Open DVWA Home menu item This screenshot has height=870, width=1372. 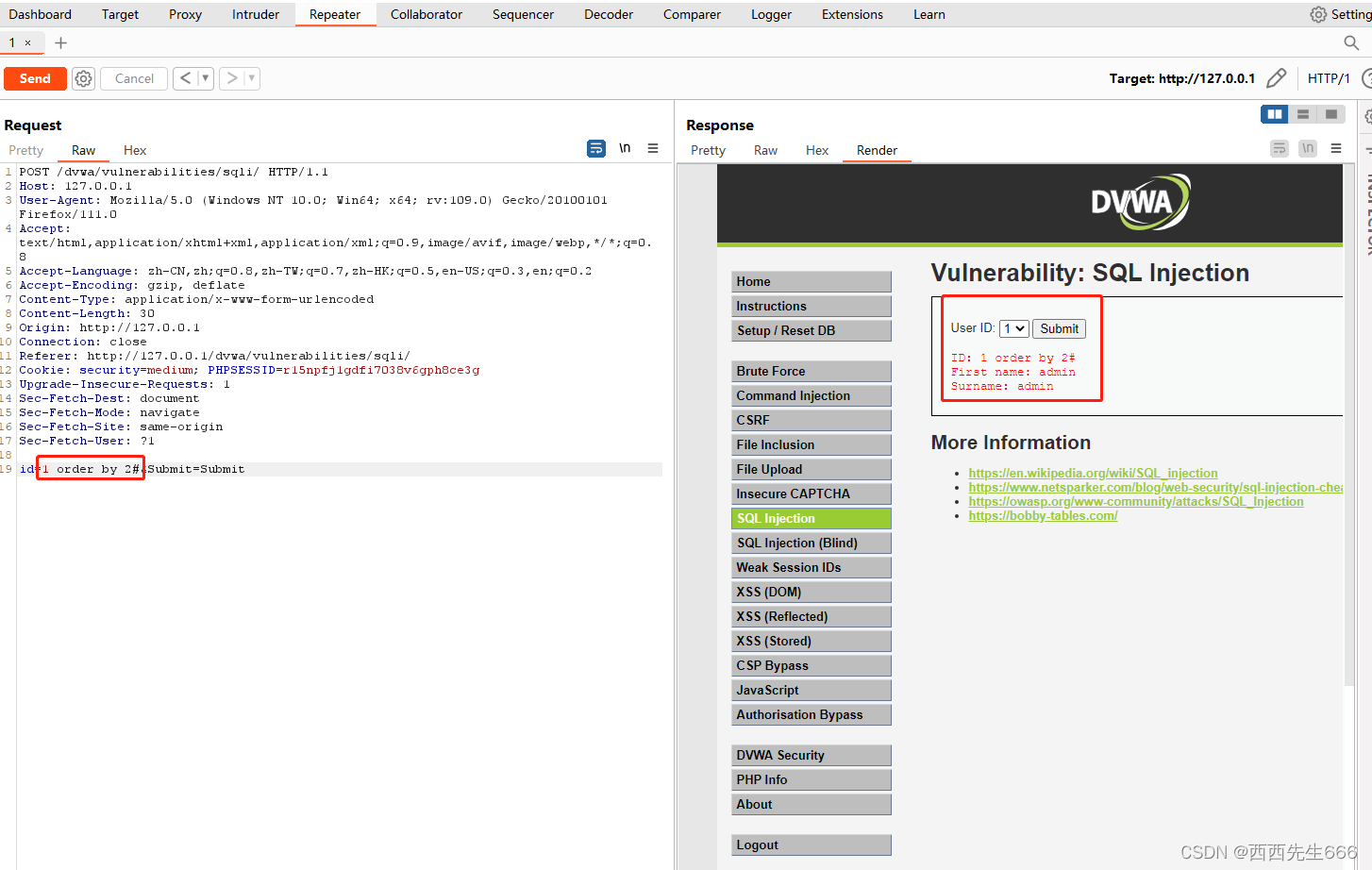[x=811, y=281]
